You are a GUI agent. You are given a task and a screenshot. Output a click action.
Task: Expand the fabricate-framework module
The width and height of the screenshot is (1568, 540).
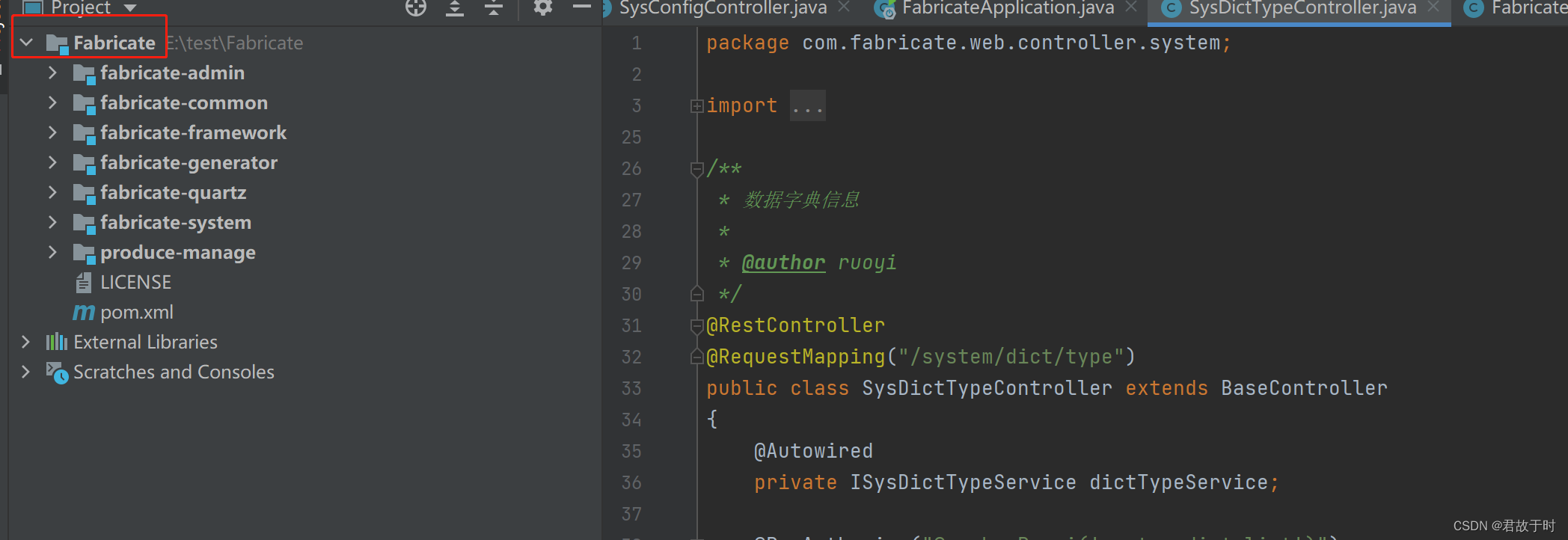(52, 132)
